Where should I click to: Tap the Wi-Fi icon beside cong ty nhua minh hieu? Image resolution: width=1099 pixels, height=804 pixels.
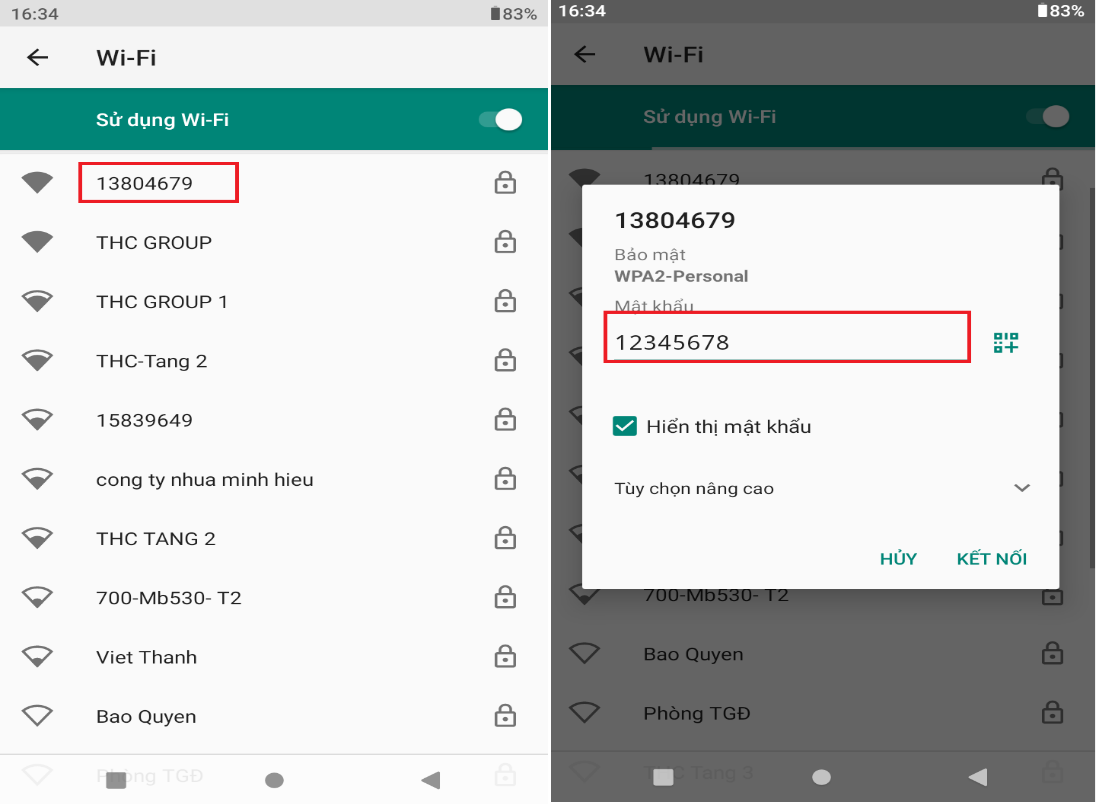[38, 479]
